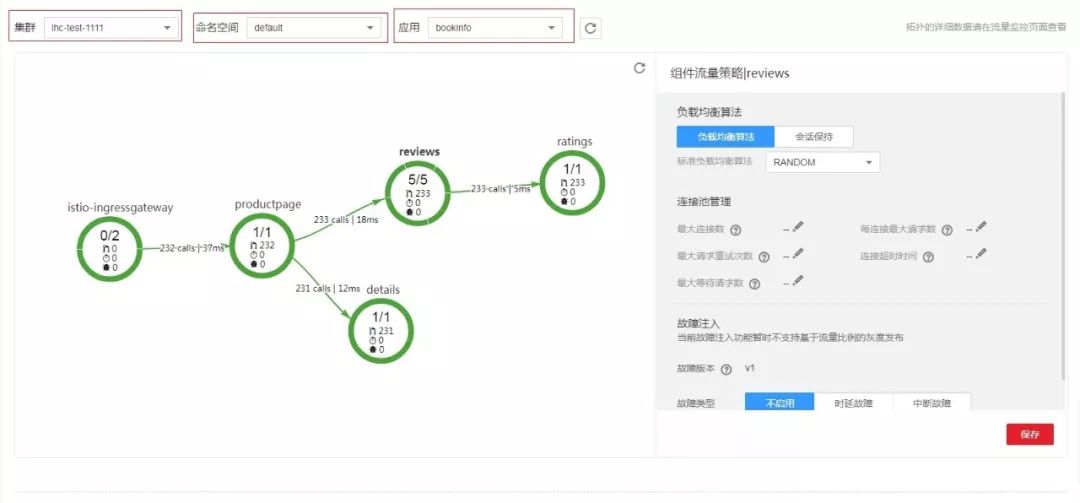1080x503 pixels.
Task: Open the help tooltip icon for 每连接最大请求数
Action: pyautogui.click(x=947, y=230)
